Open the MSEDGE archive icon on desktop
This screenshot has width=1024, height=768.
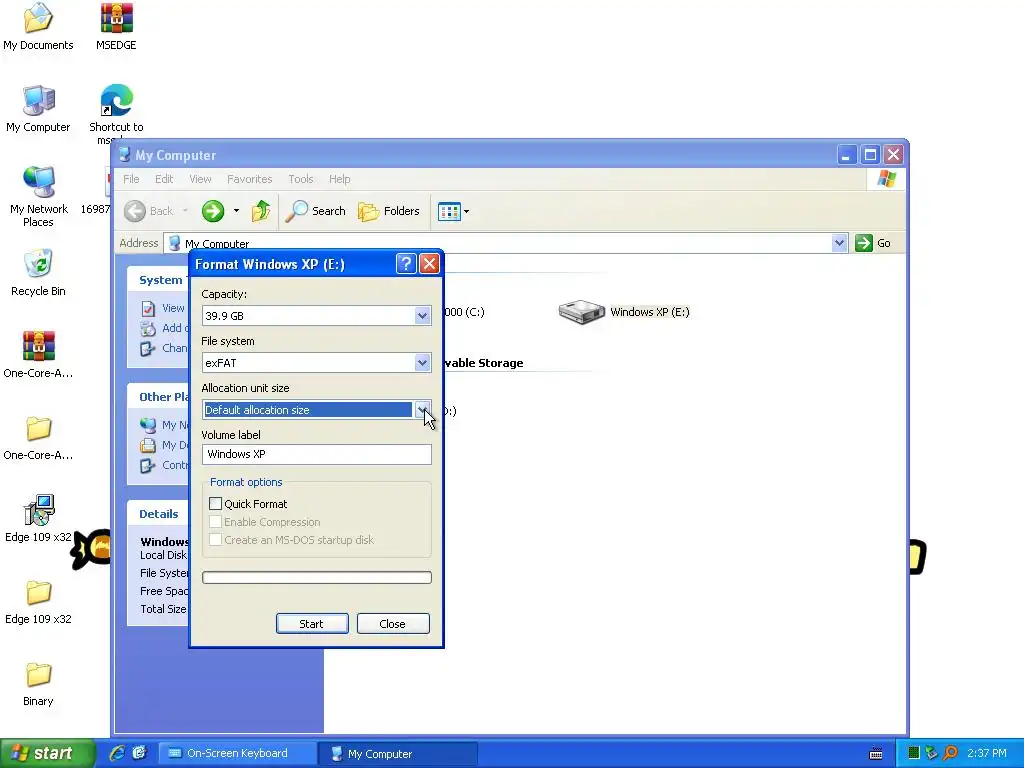(116, 27)
